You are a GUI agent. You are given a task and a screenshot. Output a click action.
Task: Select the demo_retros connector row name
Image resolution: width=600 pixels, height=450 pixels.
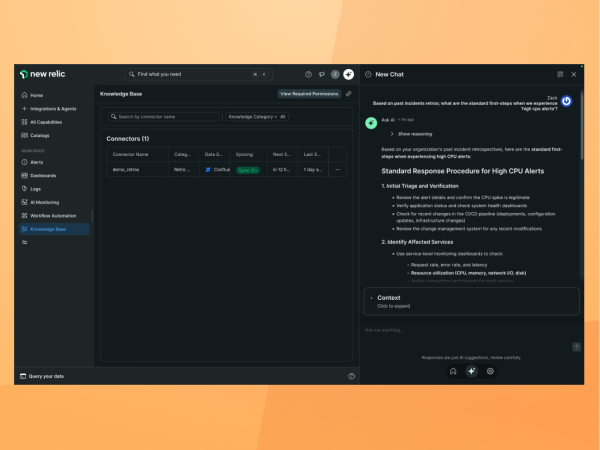click(x=126, y=170)
